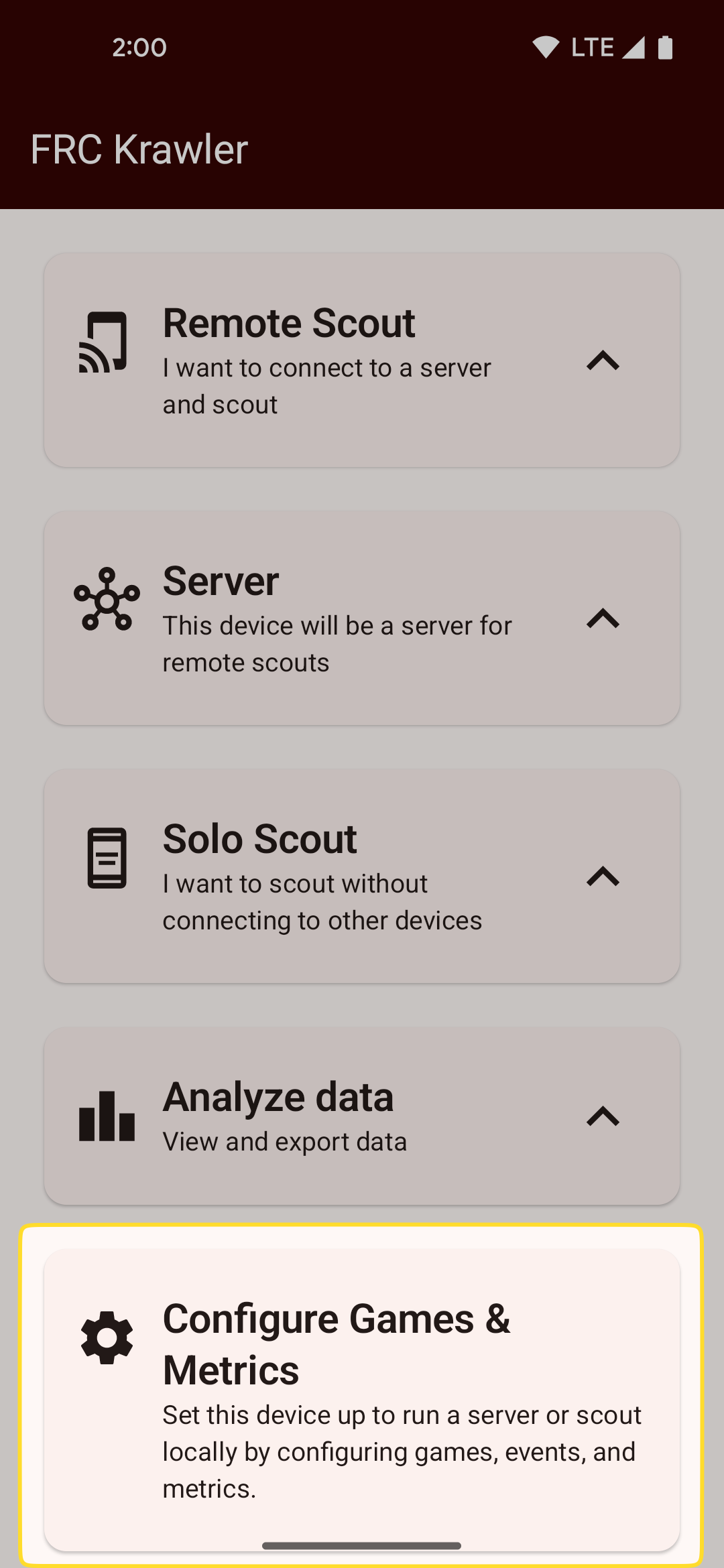Tap the bottom navigation gesture handle
The width and height of the screenshot is (724, 1568).
362,1546
